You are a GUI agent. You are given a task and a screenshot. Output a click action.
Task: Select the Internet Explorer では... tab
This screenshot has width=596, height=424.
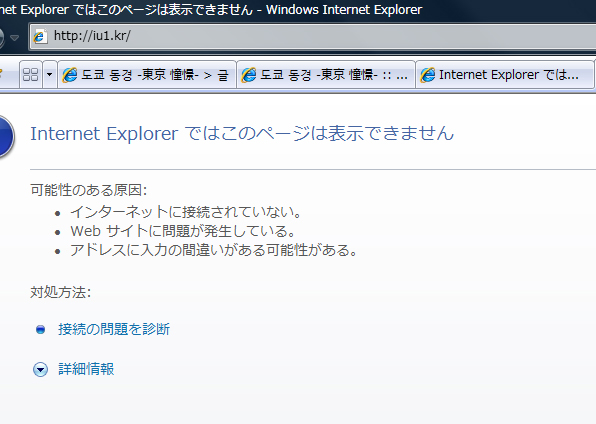click(505, 75)
